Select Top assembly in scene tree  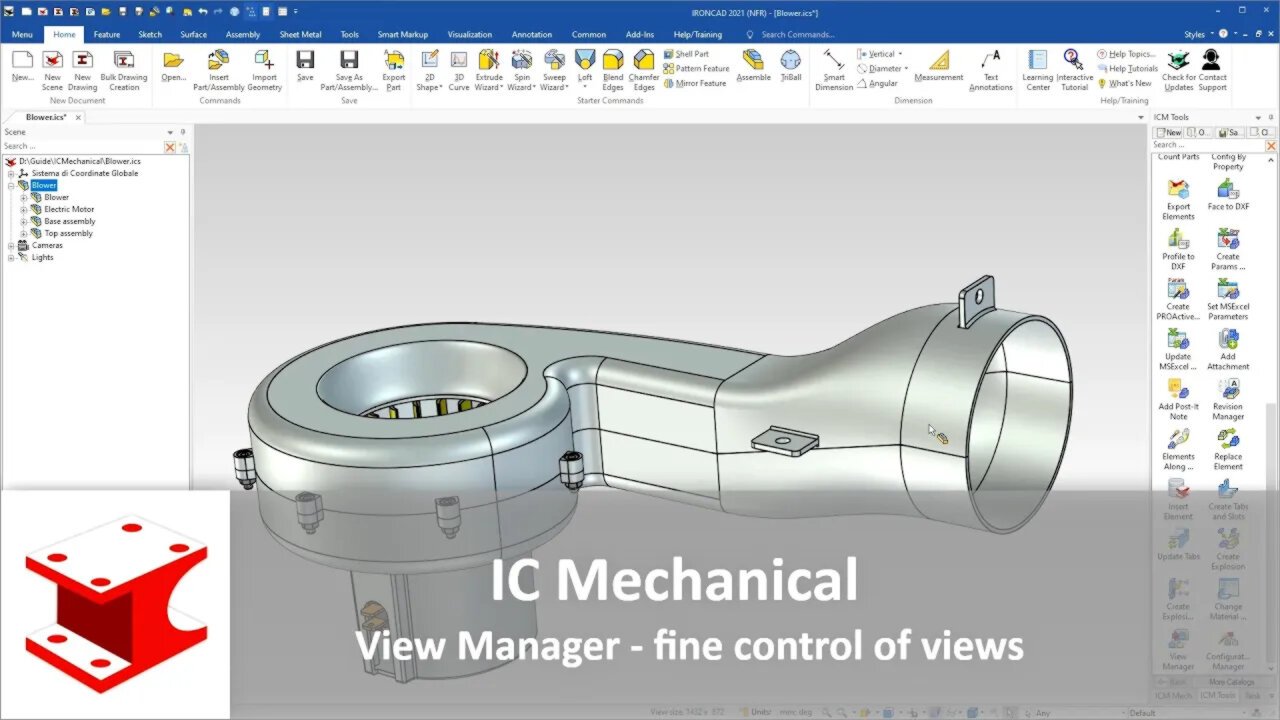pos(68,234)
